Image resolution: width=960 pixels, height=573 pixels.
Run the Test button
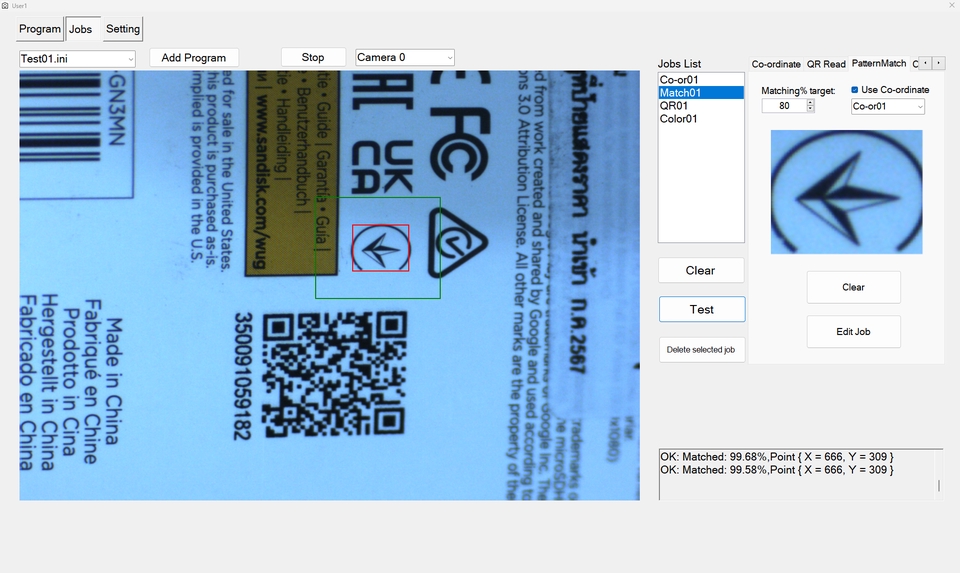pos(702,309)
